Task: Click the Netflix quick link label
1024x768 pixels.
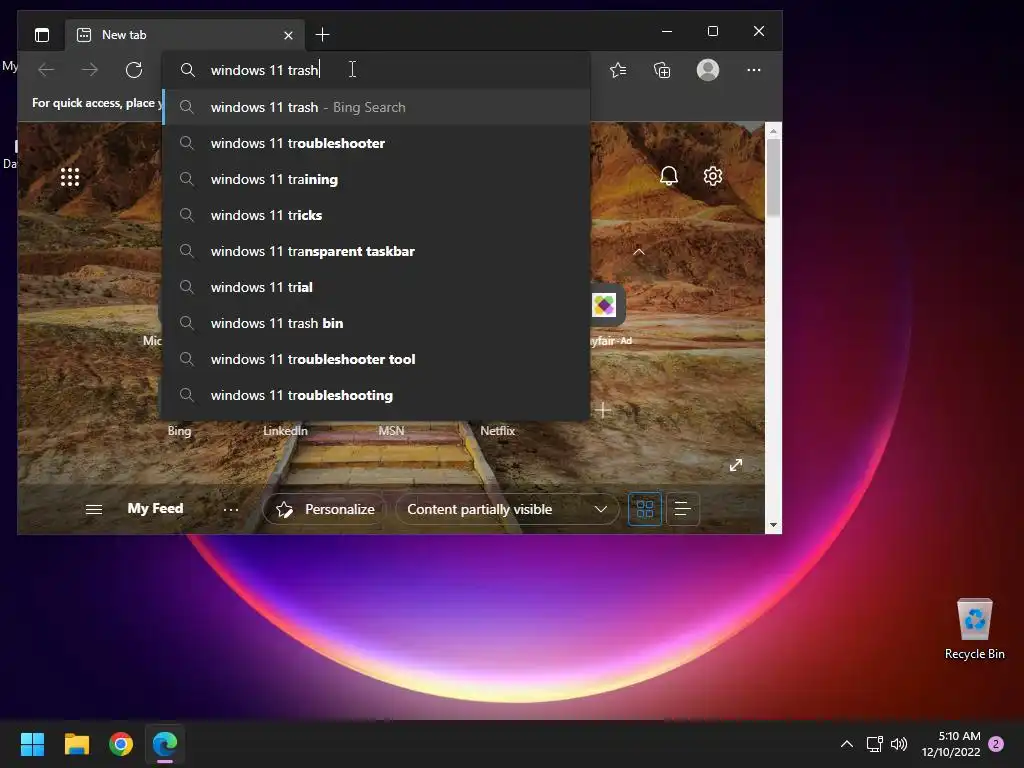Action: click(x=498, y=430)
